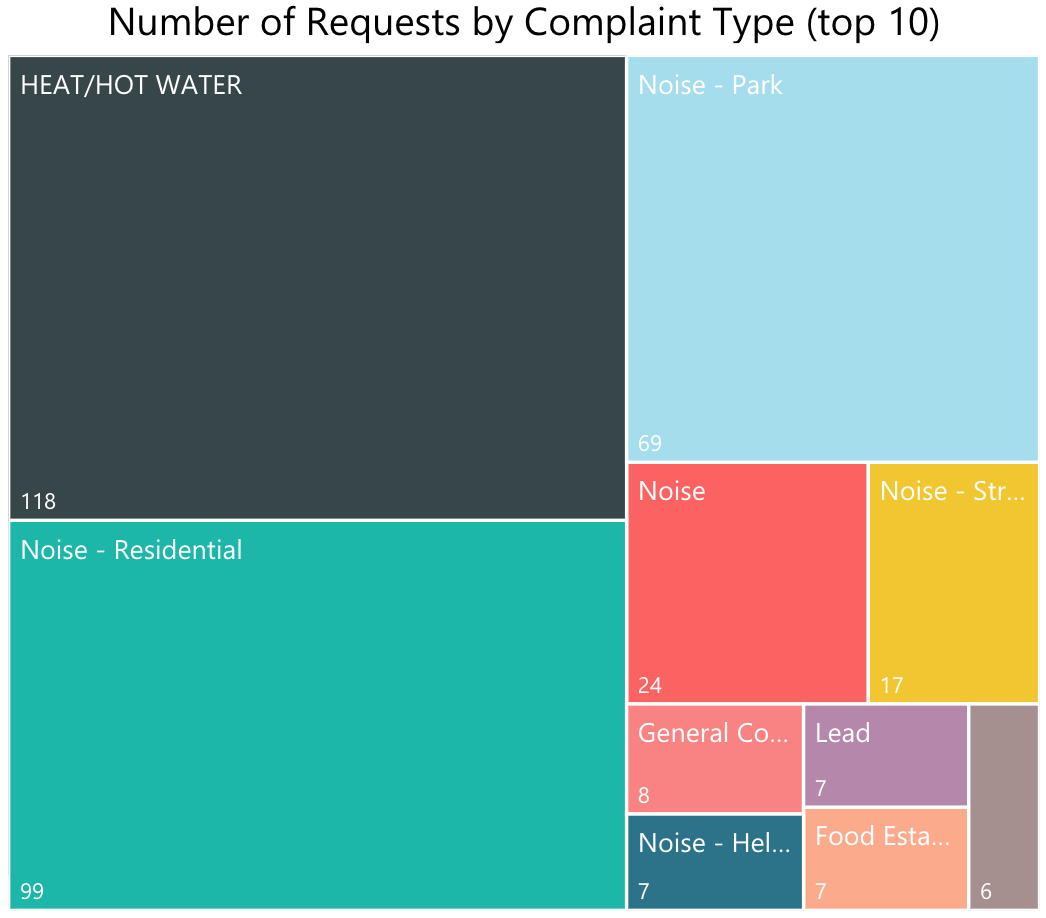Click the General Co... pink tile
This screenshot has width=1046, height=918.
point(714,759)
